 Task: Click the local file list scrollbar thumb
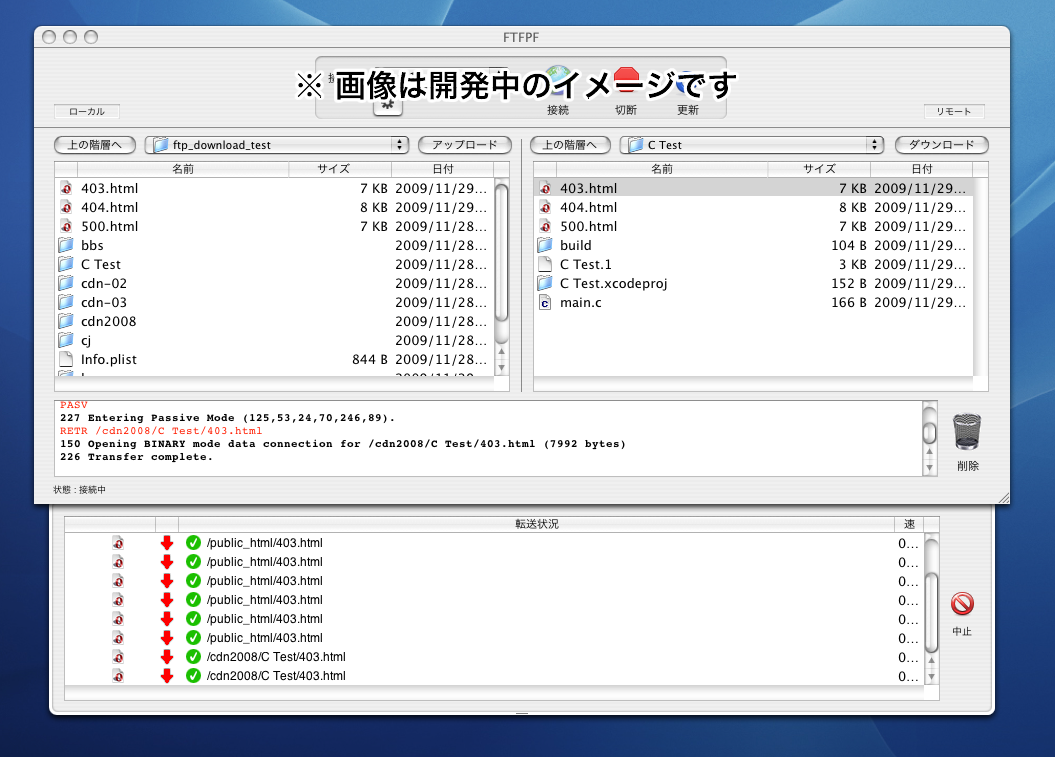click(501, 254)
